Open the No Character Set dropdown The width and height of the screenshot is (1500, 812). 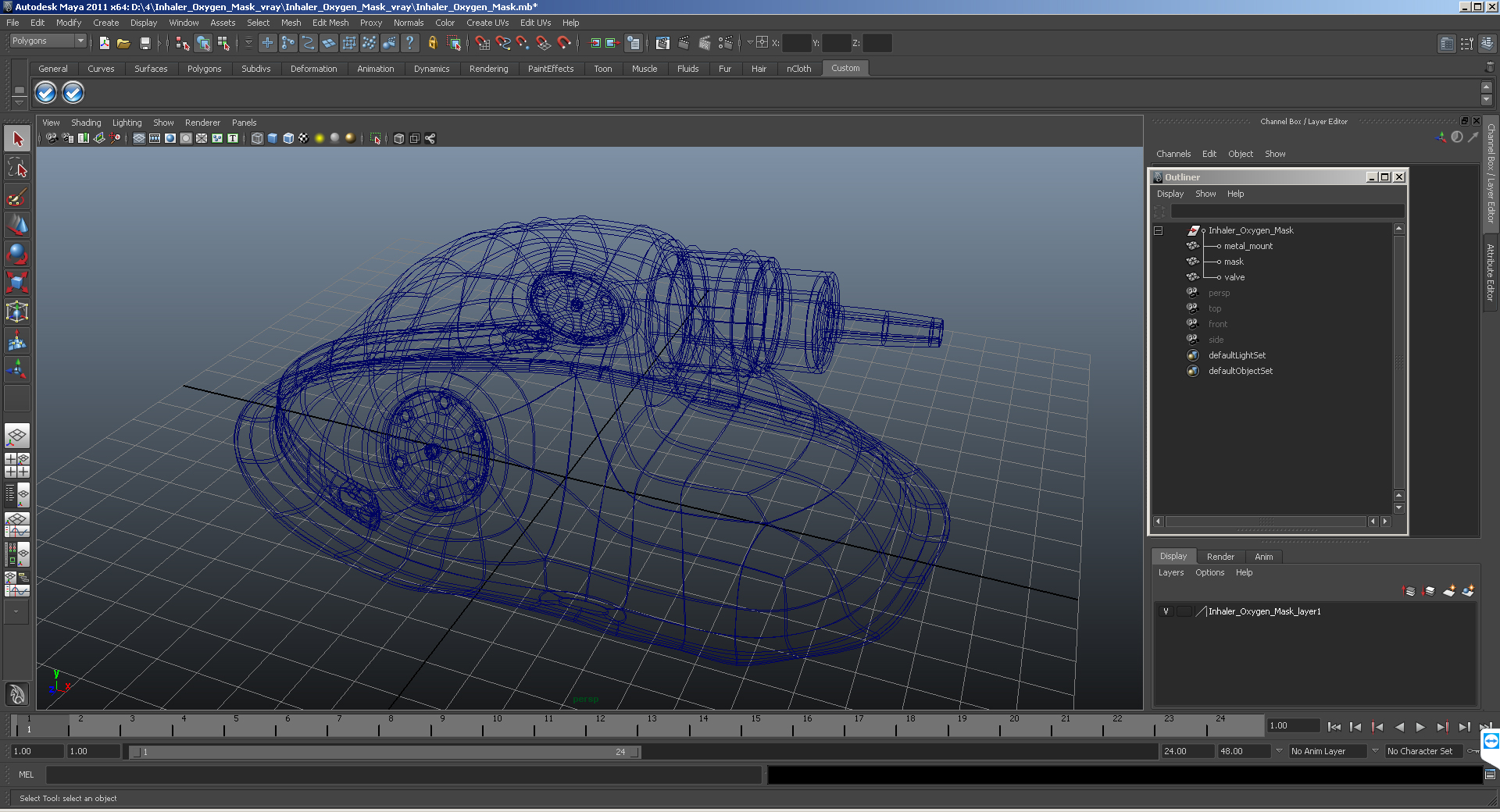tap(1425, 751)
